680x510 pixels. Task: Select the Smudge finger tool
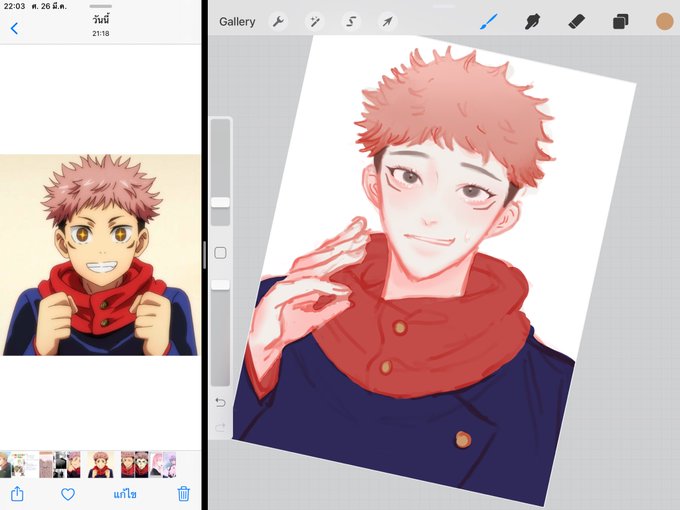point(532,21)
